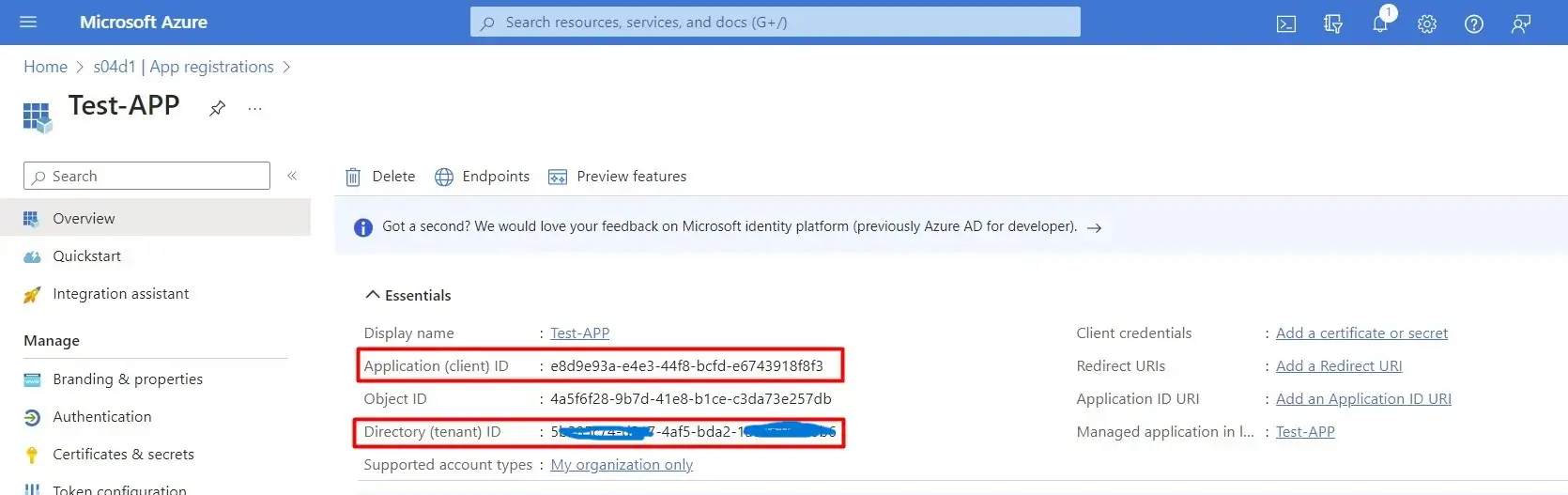
Task: Collapse the left sidebar menu
Action: click(x=292, y=176)
